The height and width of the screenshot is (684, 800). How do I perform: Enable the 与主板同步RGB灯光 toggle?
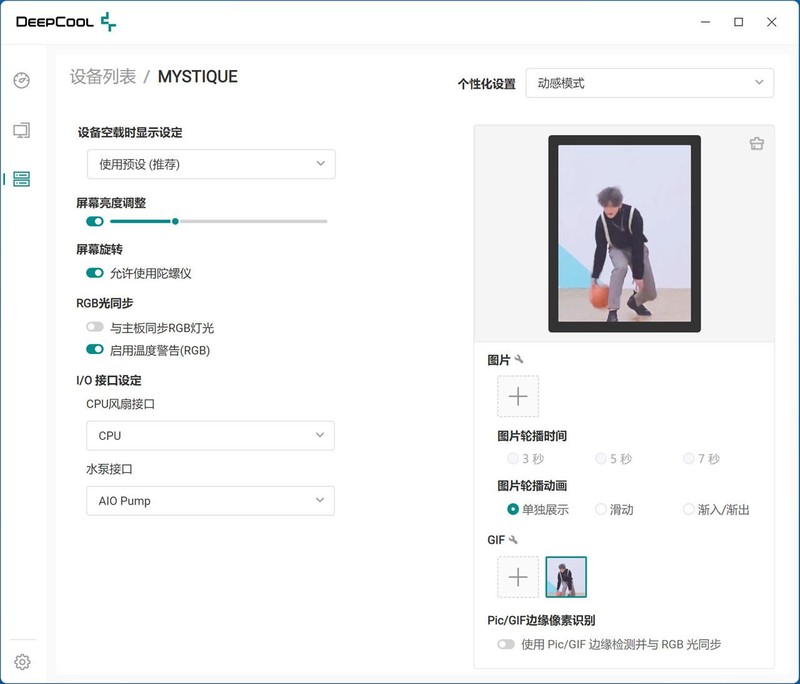(x=95, y=326)
